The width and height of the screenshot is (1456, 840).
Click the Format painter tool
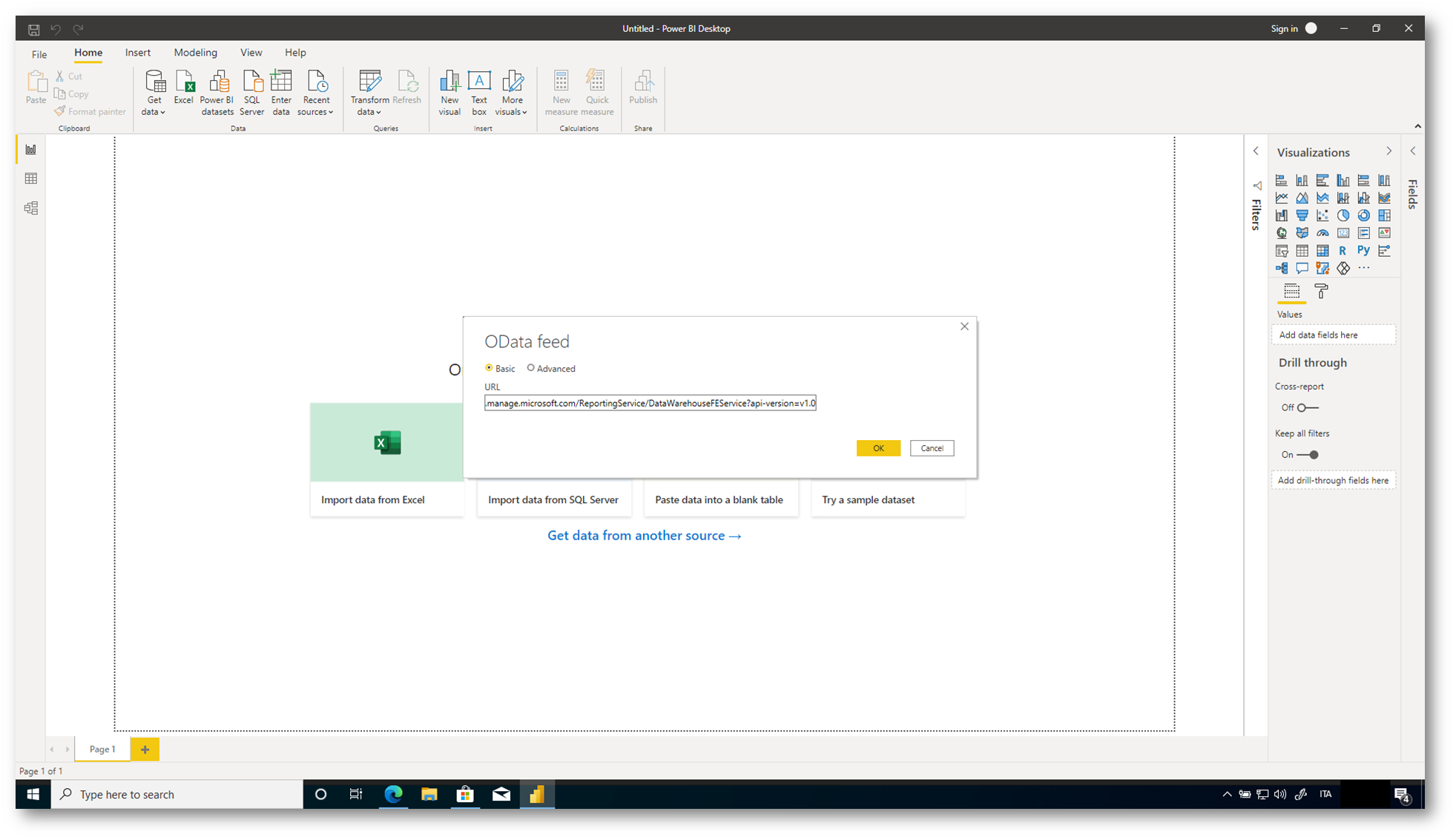(x=90, y=111)
